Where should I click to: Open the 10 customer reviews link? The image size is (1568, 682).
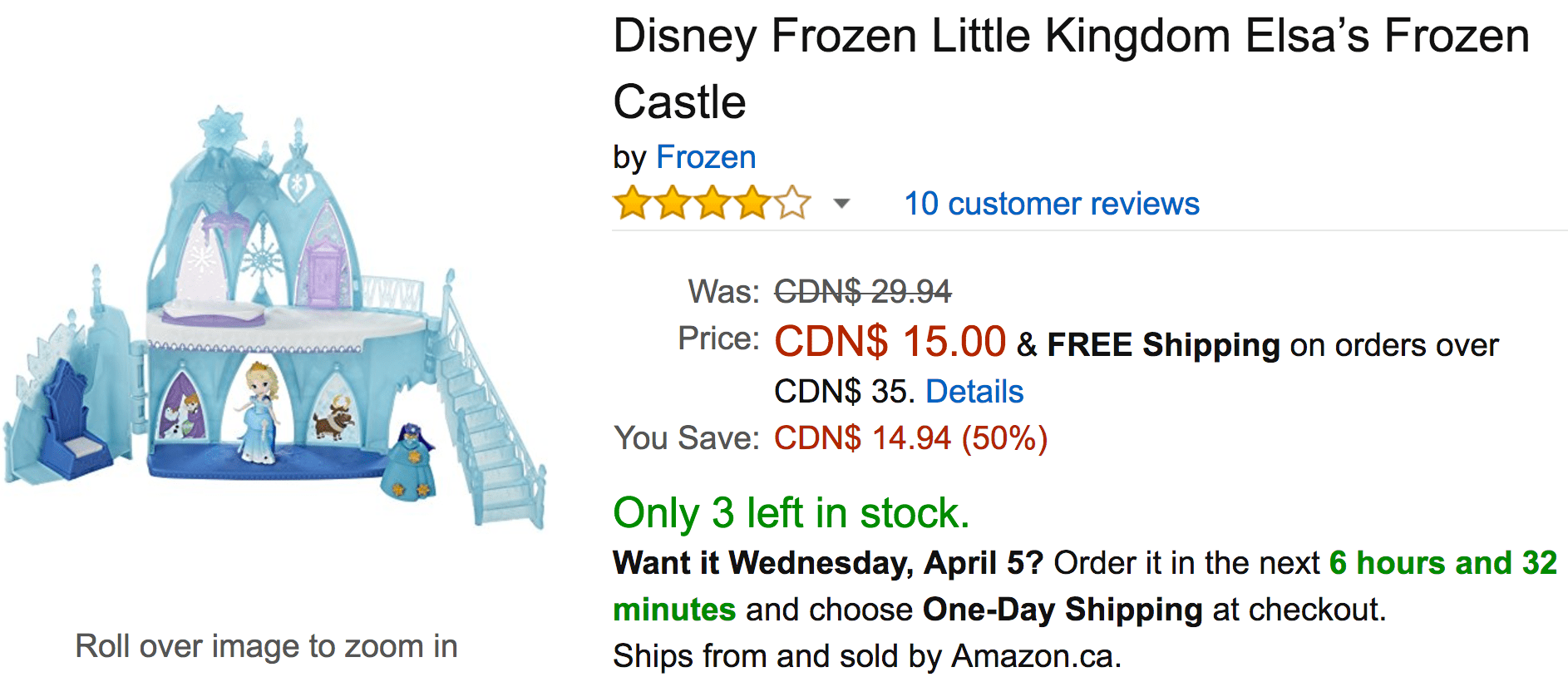tap(1052, 204)
